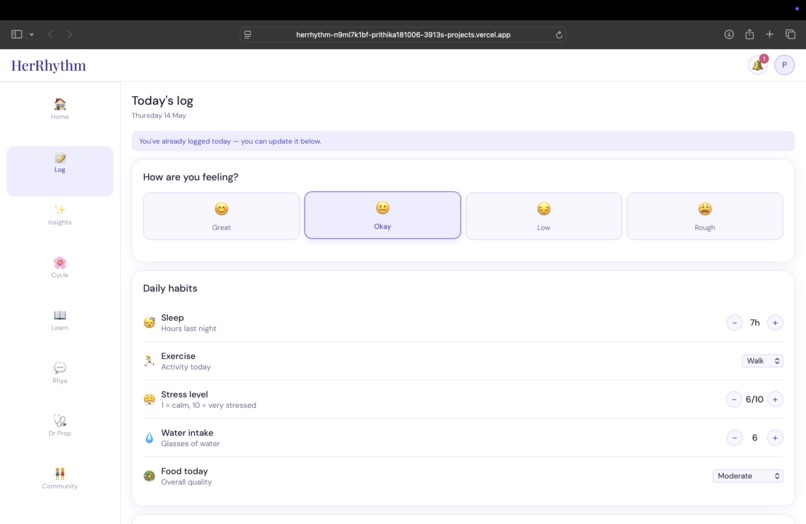This screenshot has height=524, width=806.
Task: Click the already-logged notice banner
Action: (x=463, y=141)
